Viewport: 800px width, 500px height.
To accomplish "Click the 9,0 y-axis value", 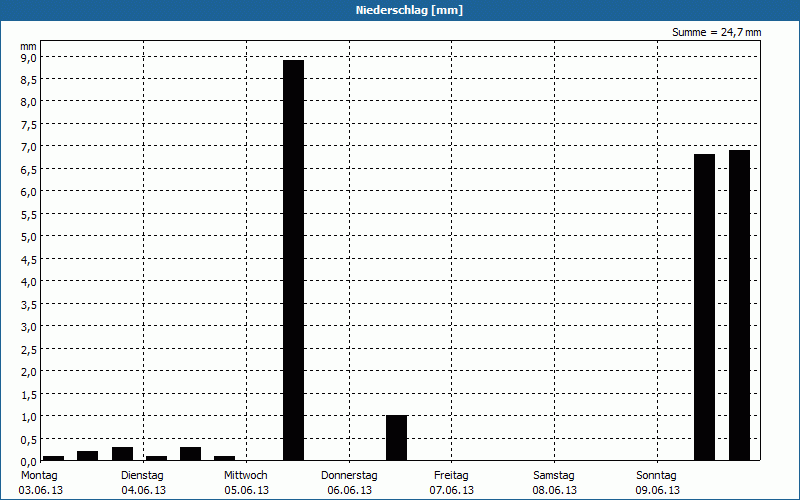I will pyautogui.click(x=29, y=57).
